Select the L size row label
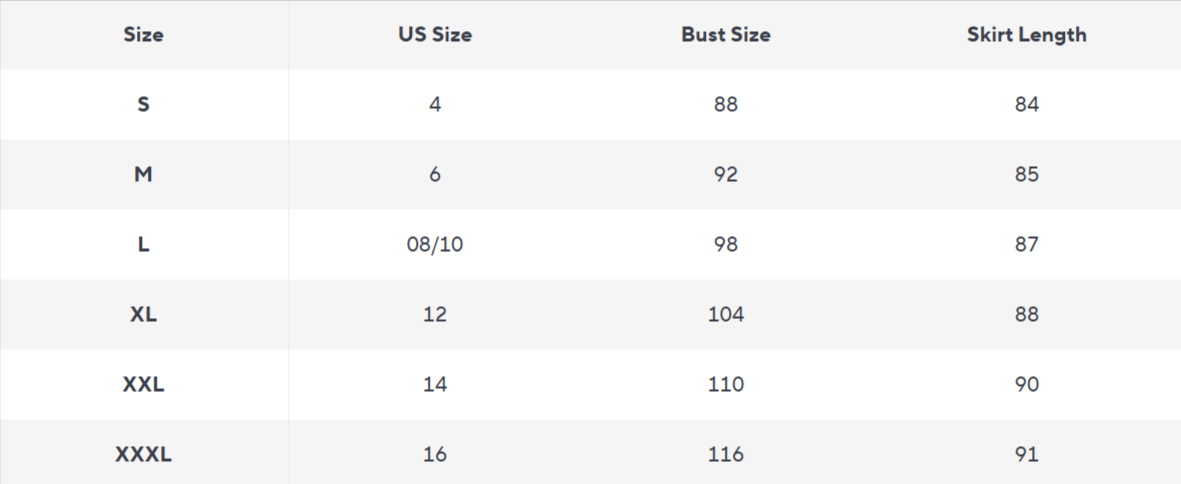This screenshot has height=484, width=1181. [144, 244]
